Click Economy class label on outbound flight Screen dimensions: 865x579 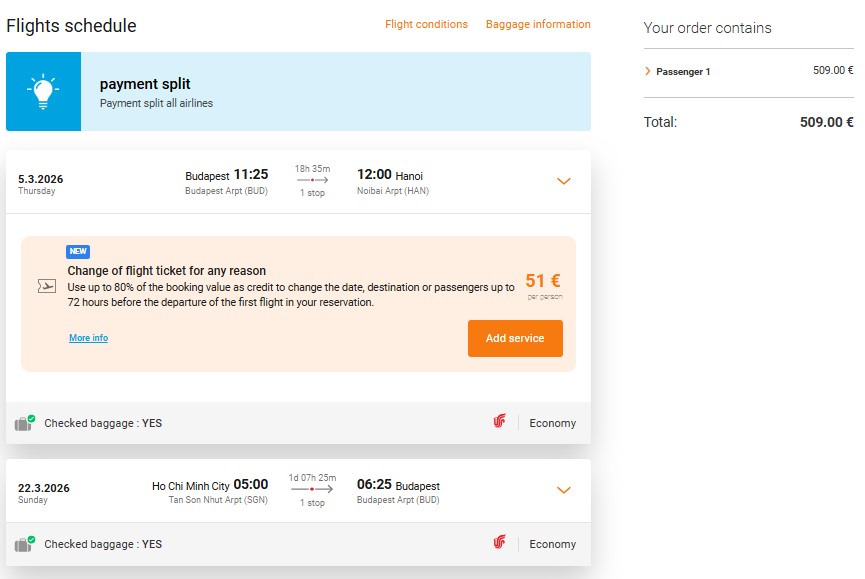(553, 423)
